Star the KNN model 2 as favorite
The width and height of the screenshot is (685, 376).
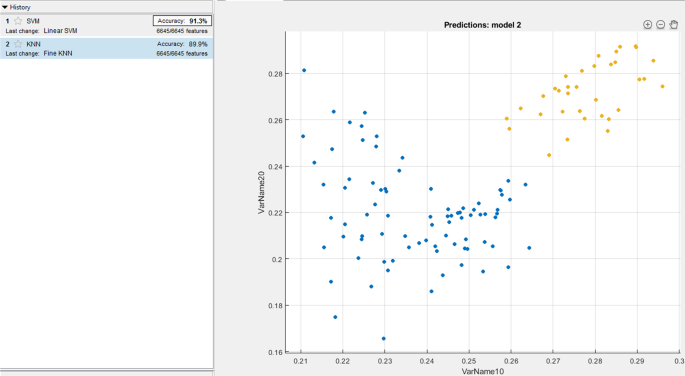tap(18, 44)
